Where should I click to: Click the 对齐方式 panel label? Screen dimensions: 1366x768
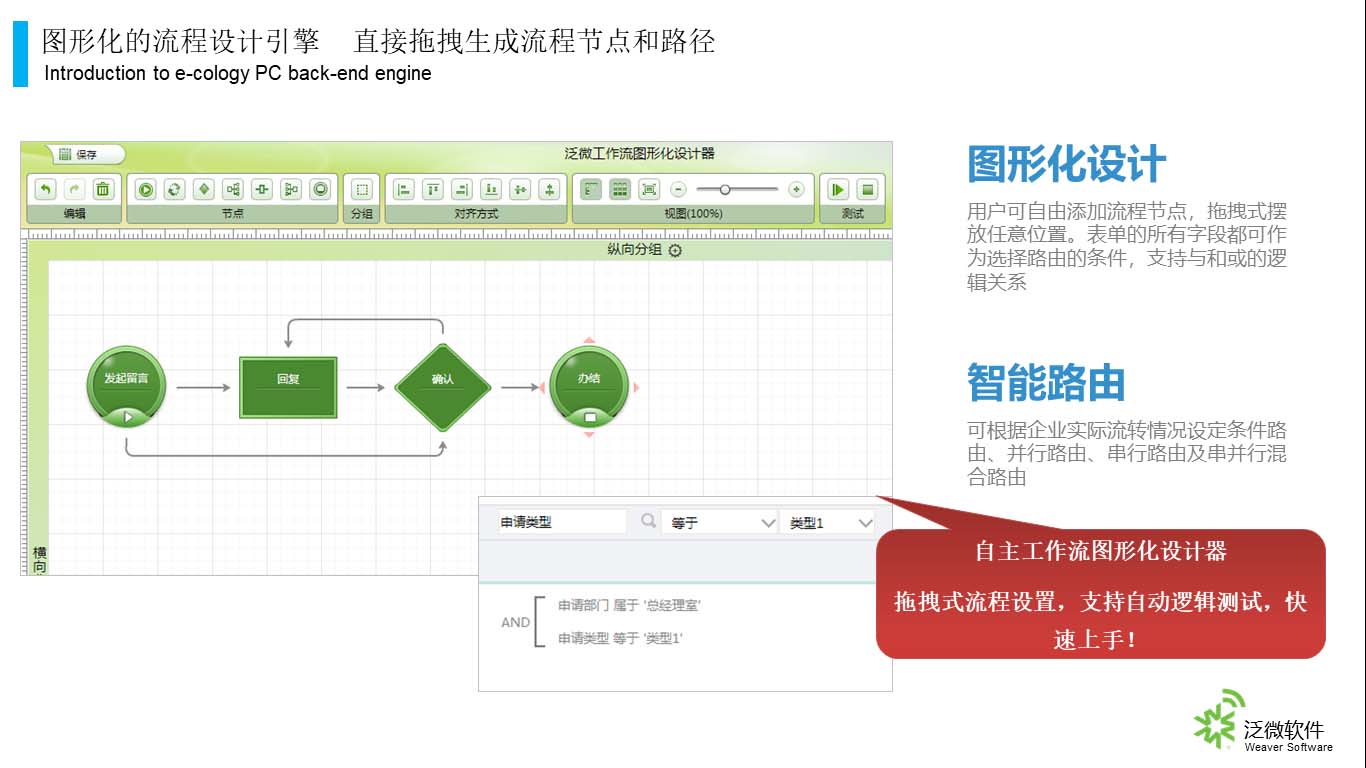(476, 214)
